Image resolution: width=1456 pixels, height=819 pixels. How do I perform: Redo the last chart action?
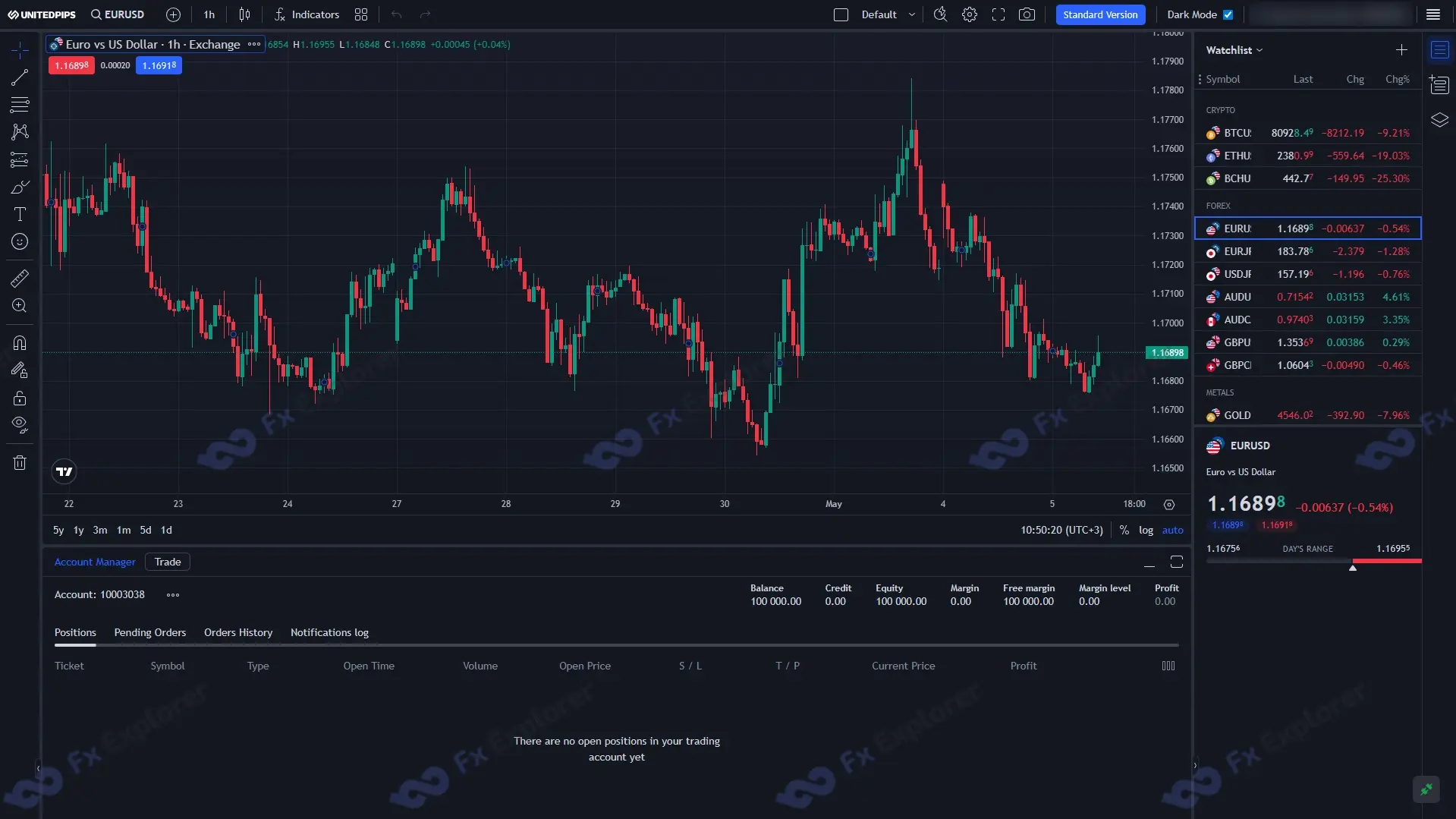coord(425,14)
